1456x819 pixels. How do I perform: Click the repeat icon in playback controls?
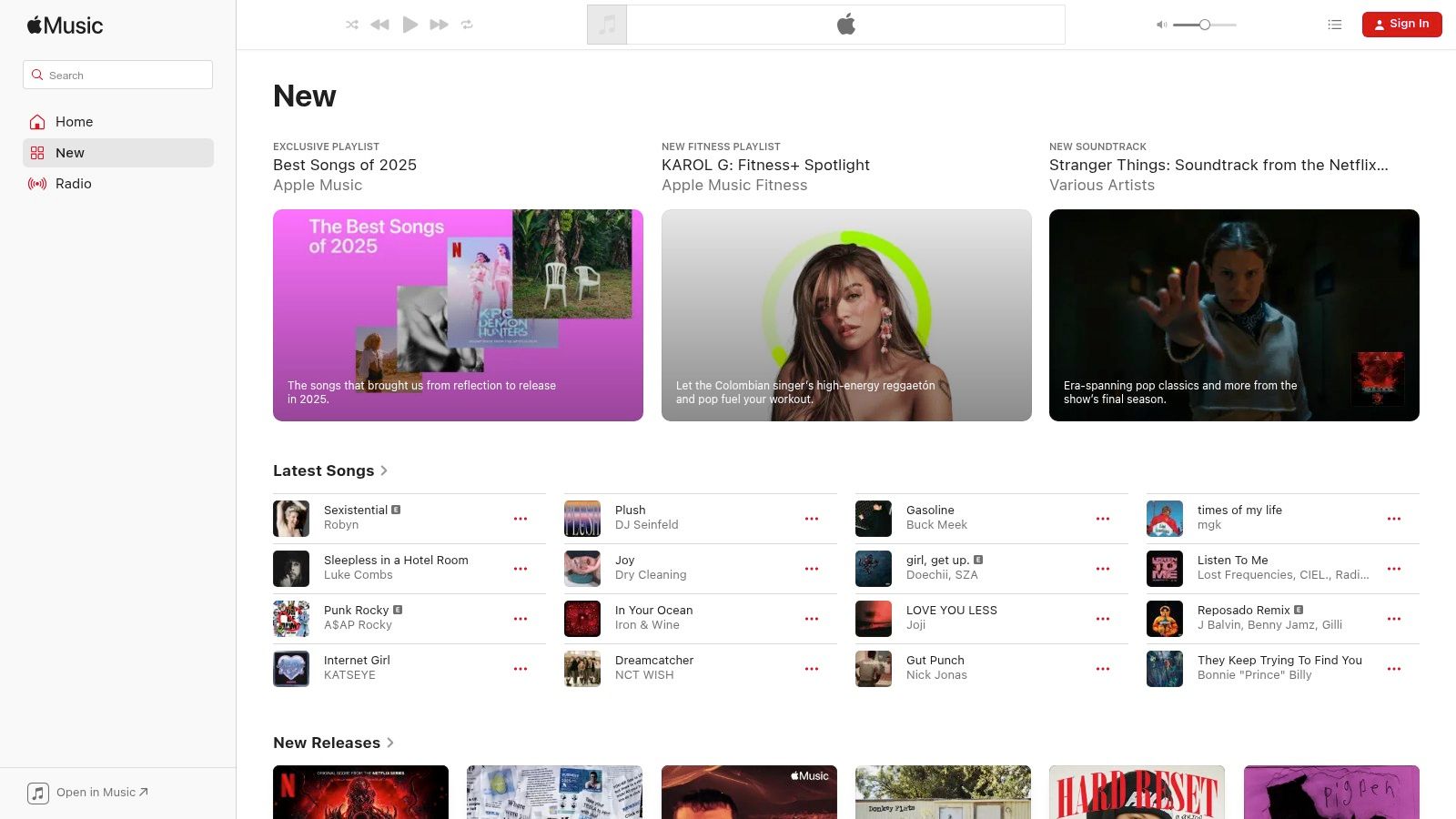coord(467,25)
